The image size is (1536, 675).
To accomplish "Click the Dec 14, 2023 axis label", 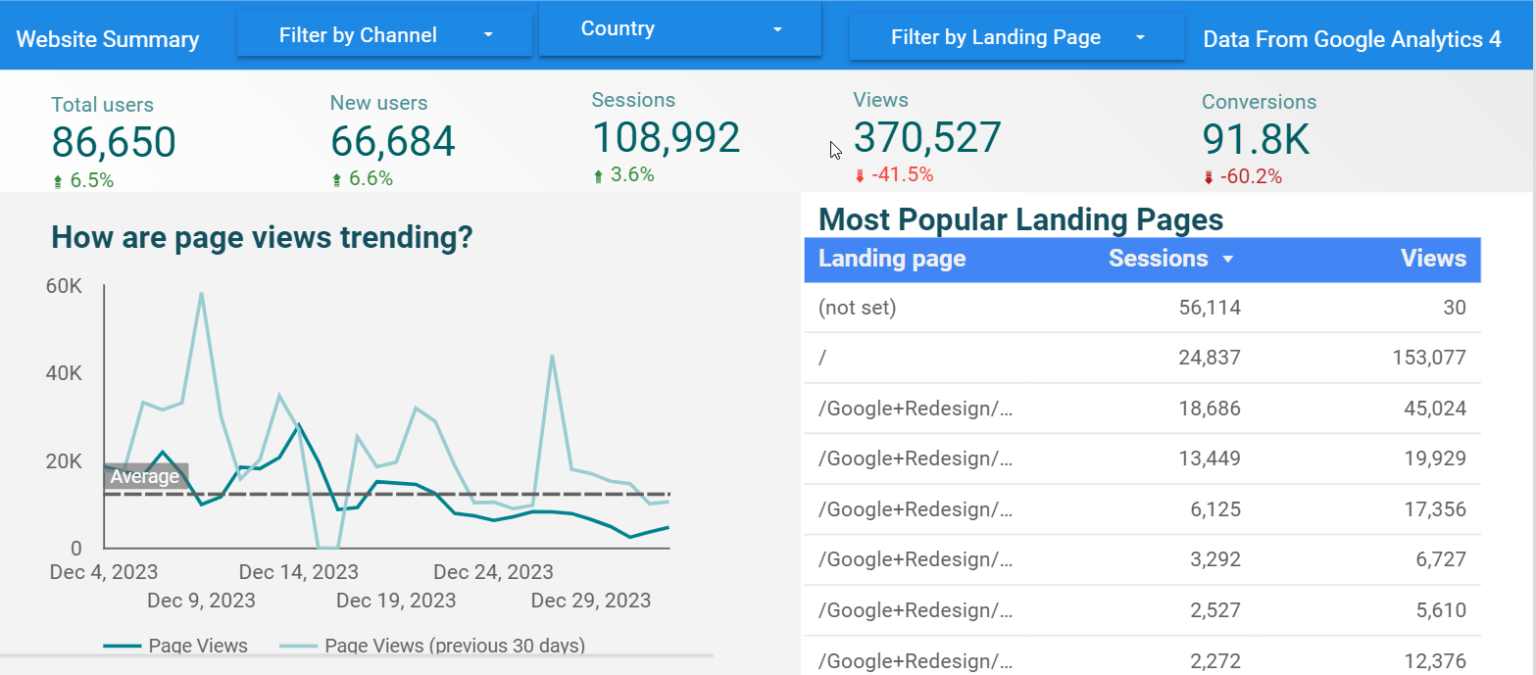I will tap(297, 571).
